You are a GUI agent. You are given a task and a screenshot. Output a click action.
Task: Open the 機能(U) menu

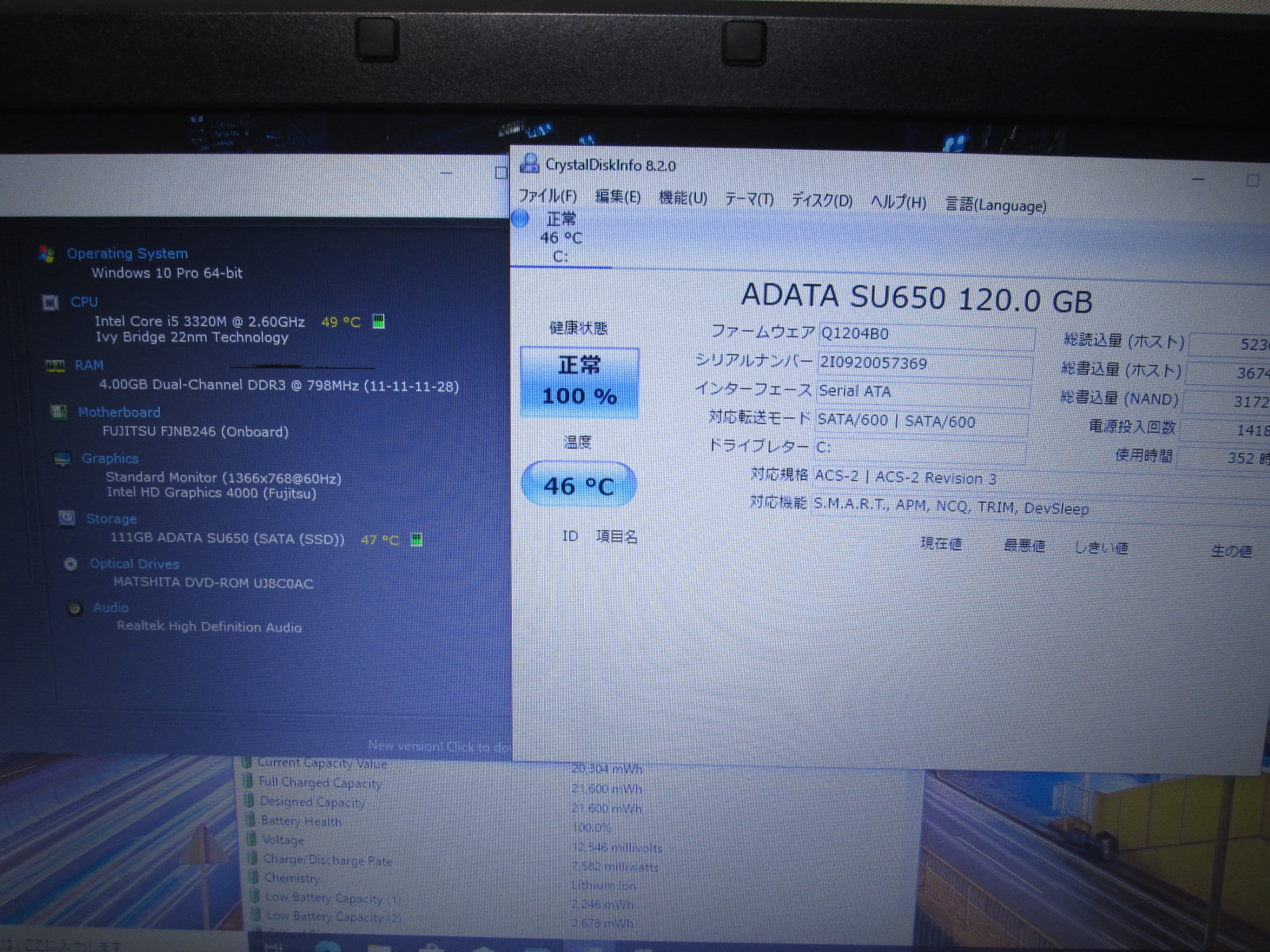coord(683,198)
